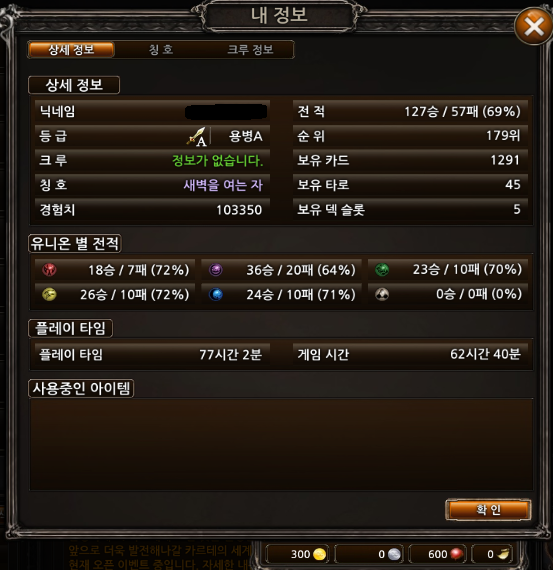Click the red gem currency icon
553x570 pixels.
click(456, 554)
